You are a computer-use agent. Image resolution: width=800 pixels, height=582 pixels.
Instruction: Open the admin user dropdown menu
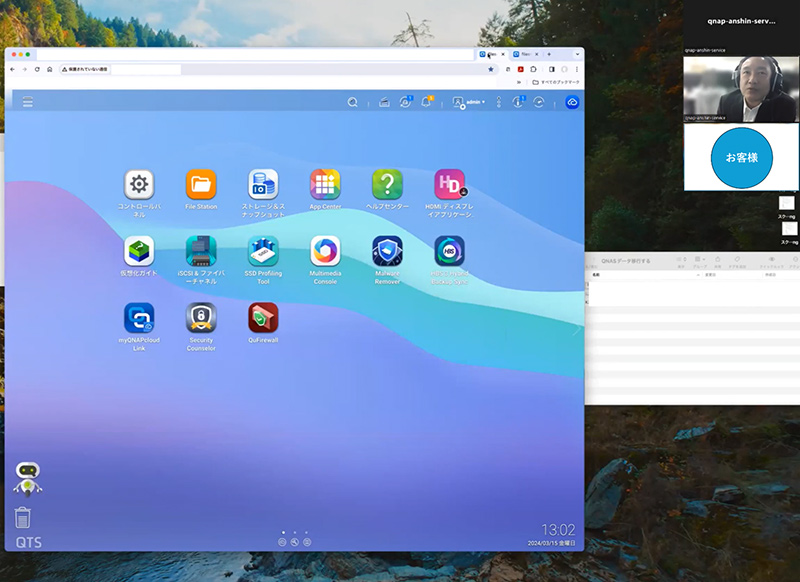tap(468, 103)
